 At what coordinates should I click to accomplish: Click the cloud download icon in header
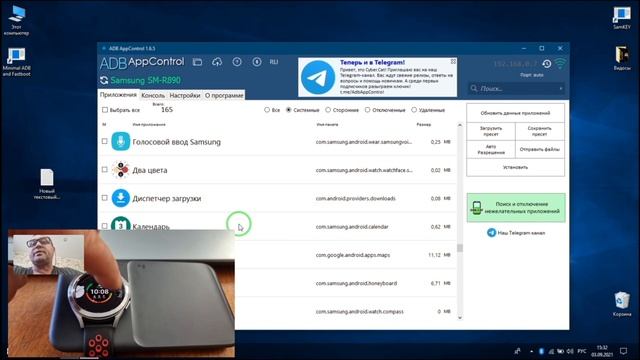point(217,62)
